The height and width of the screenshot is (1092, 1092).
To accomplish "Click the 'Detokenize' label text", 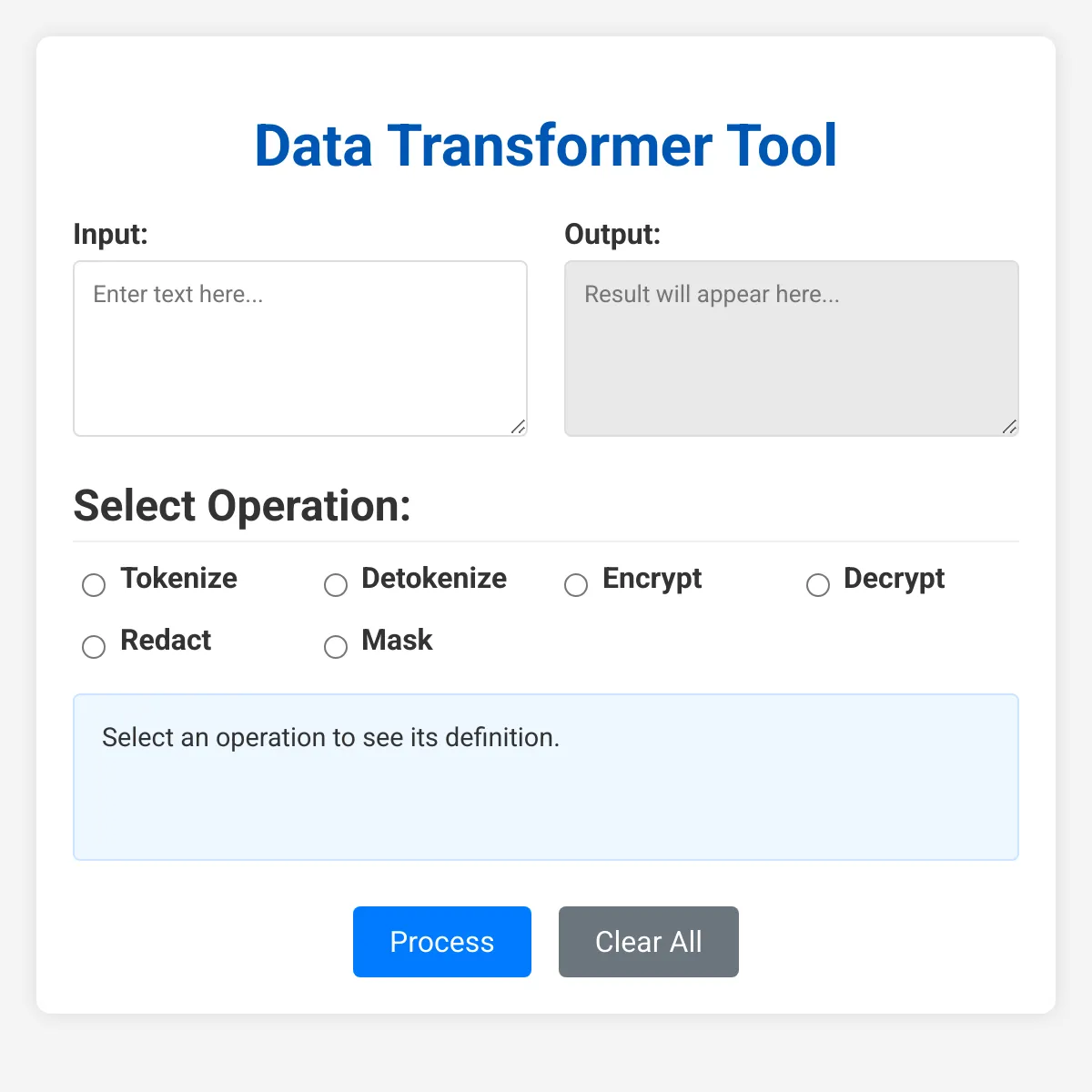I will pyautogui.click(x=434, y=579).
